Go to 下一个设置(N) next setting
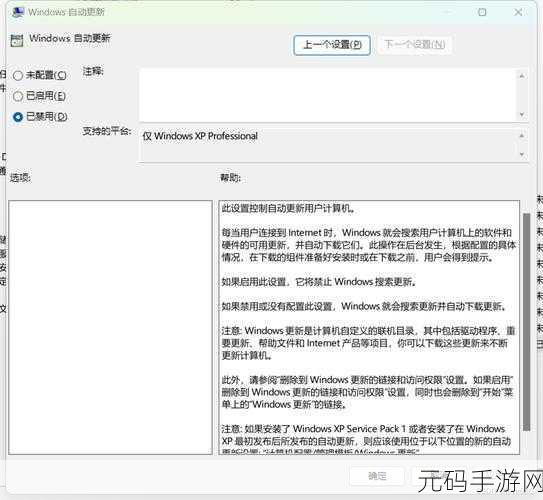Image resolution: width=543 pixels, height=500 pixels. pos(415,44)
